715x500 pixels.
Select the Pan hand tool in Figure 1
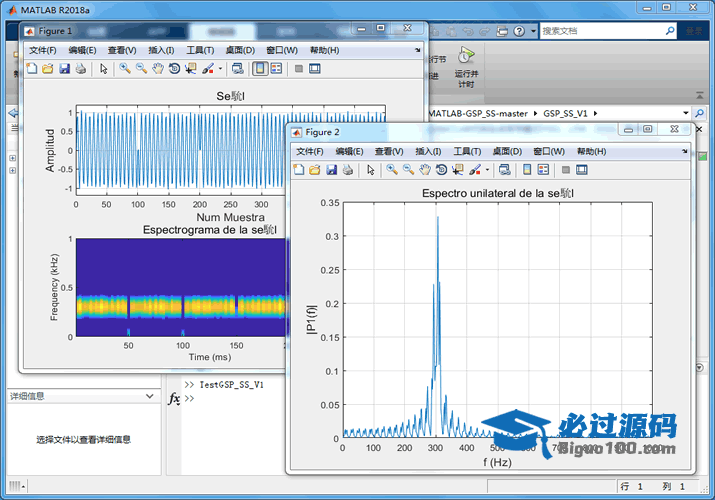pos(158,69)
